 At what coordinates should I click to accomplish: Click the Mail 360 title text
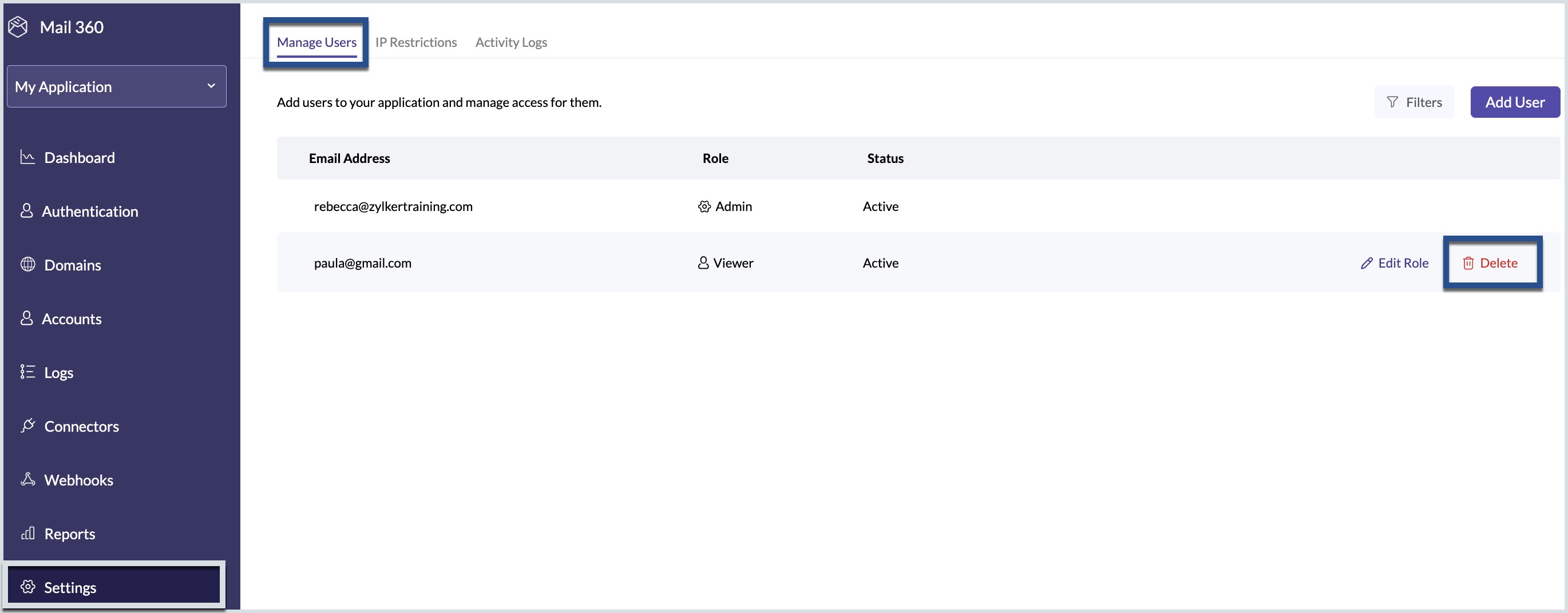click(x=71, y=27)
